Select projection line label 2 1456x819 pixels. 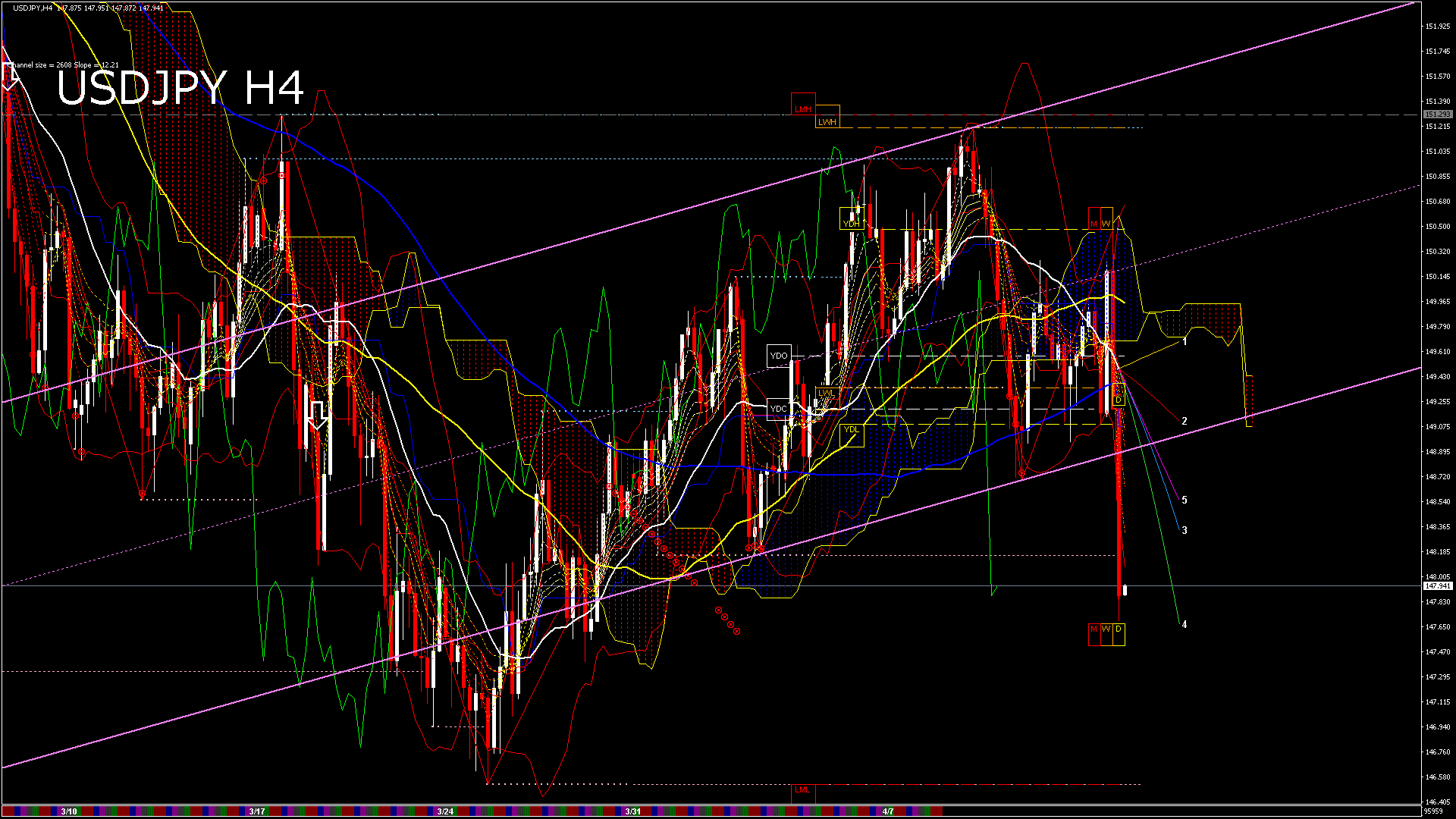point(1185,421)
